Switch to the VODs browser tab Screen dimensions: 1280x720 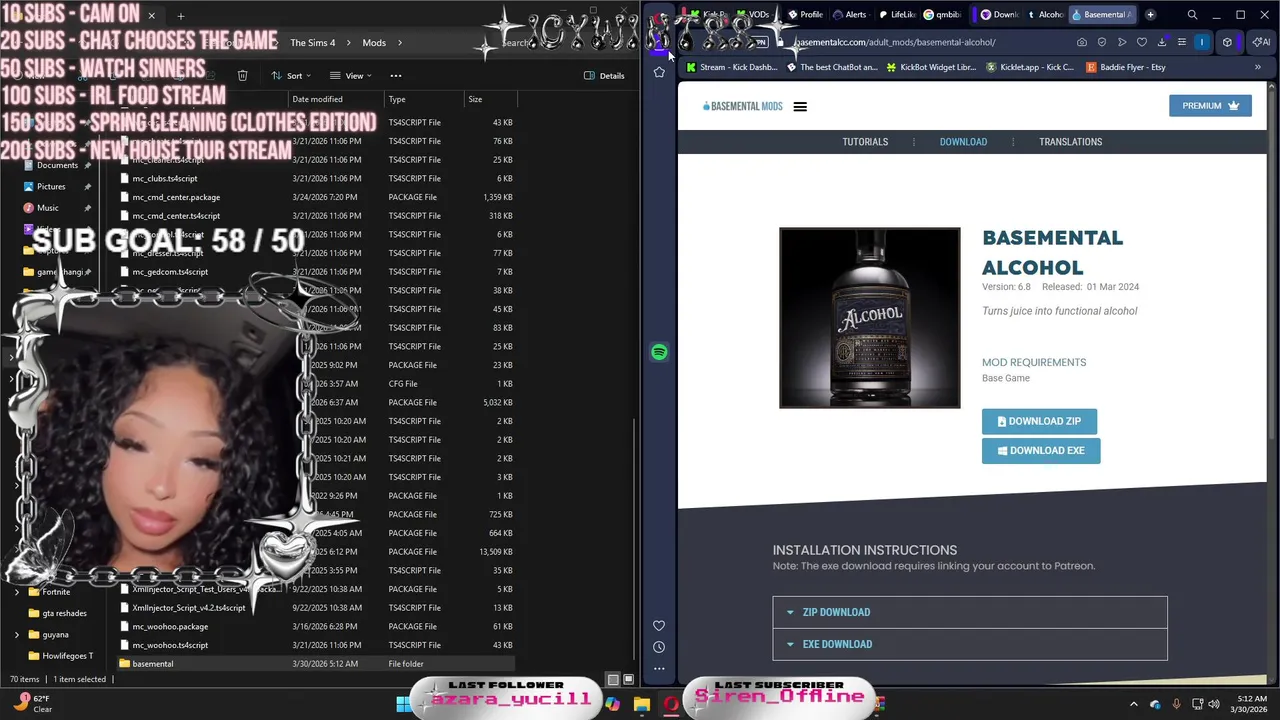point(753,15)
